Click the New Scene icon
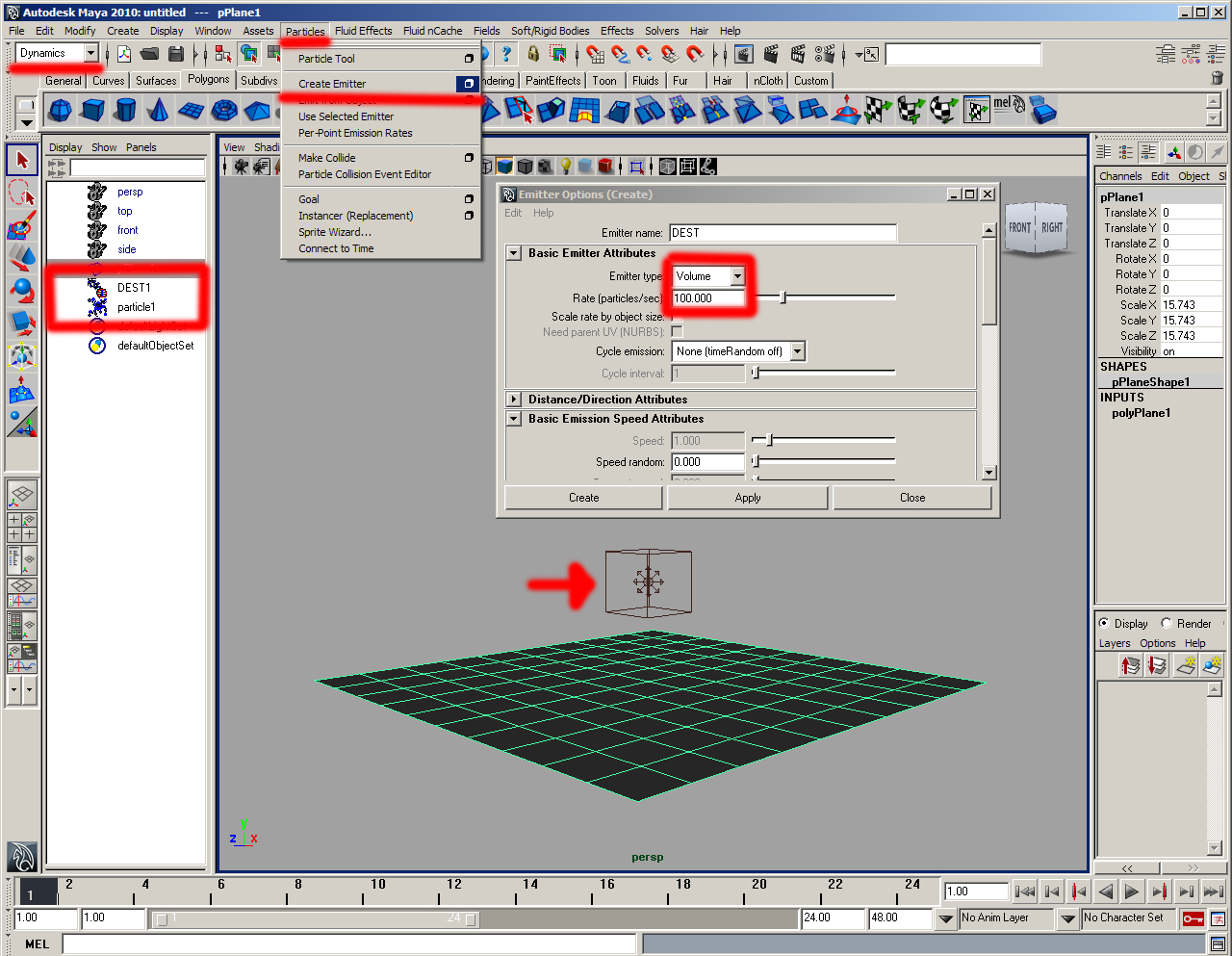The width and height of the screenshot is (1232, 956). 124,54
